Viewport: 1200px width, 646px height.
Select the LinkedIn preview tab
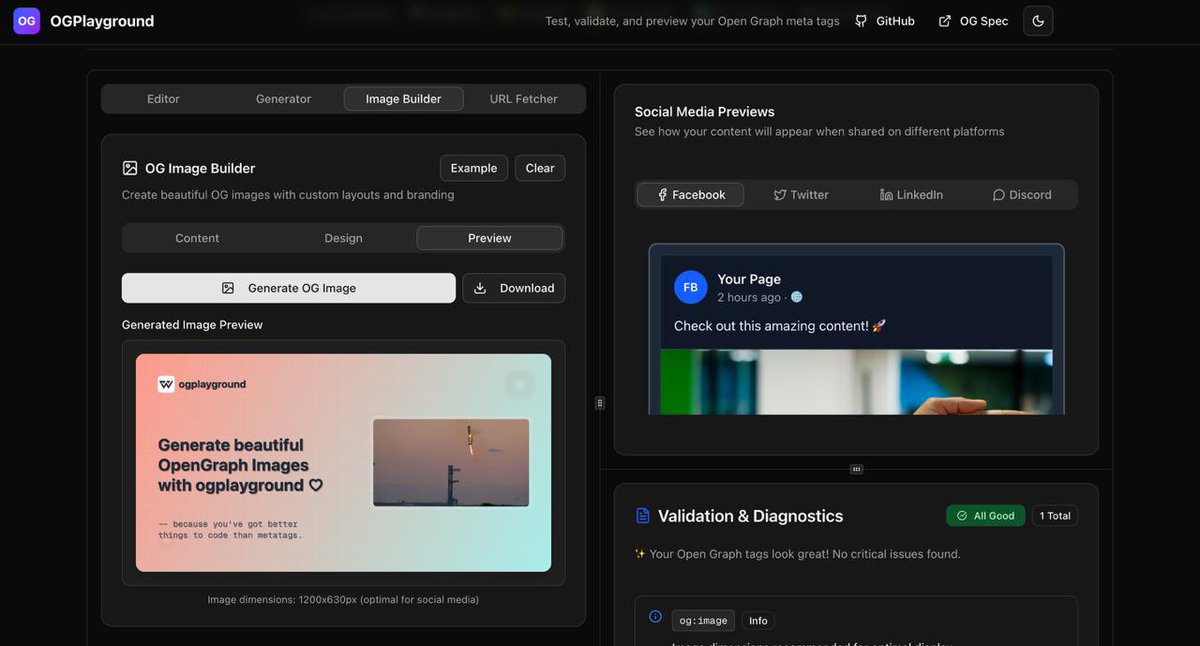911,195
